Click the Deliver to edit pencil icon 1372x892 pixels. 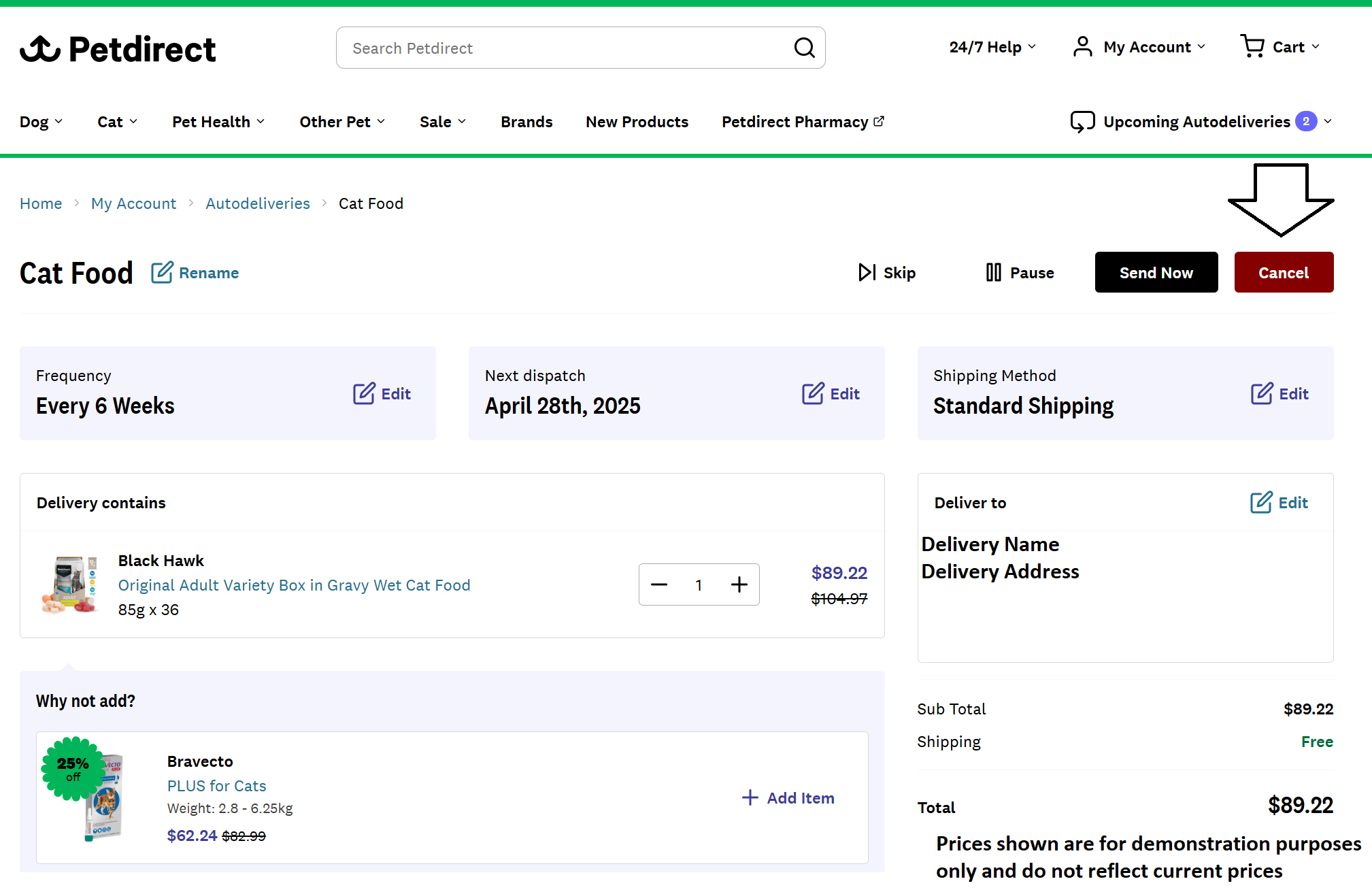[x=1261, y=503]
